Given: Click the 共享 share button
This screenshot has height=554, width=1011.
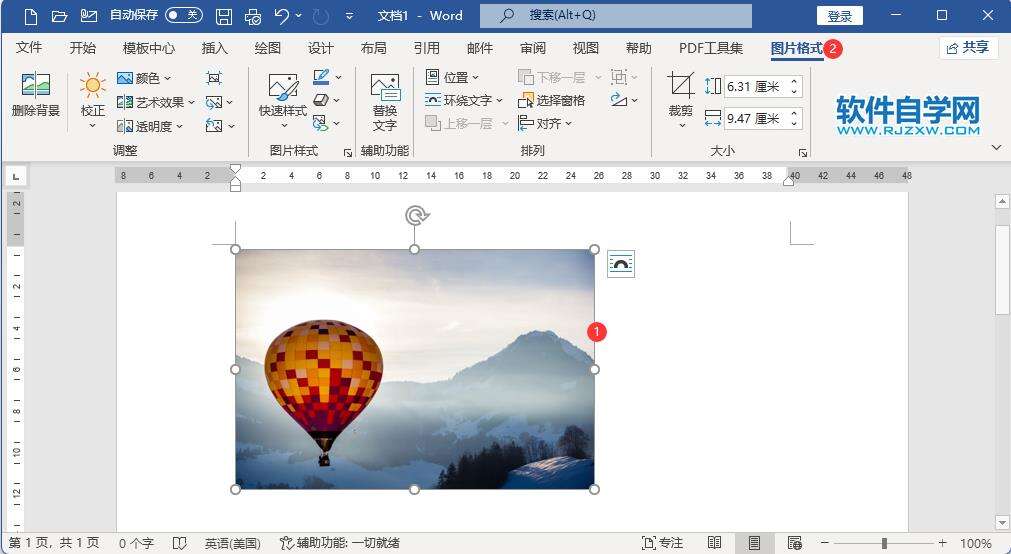Looking at the screenshot, I should point(968,48).
